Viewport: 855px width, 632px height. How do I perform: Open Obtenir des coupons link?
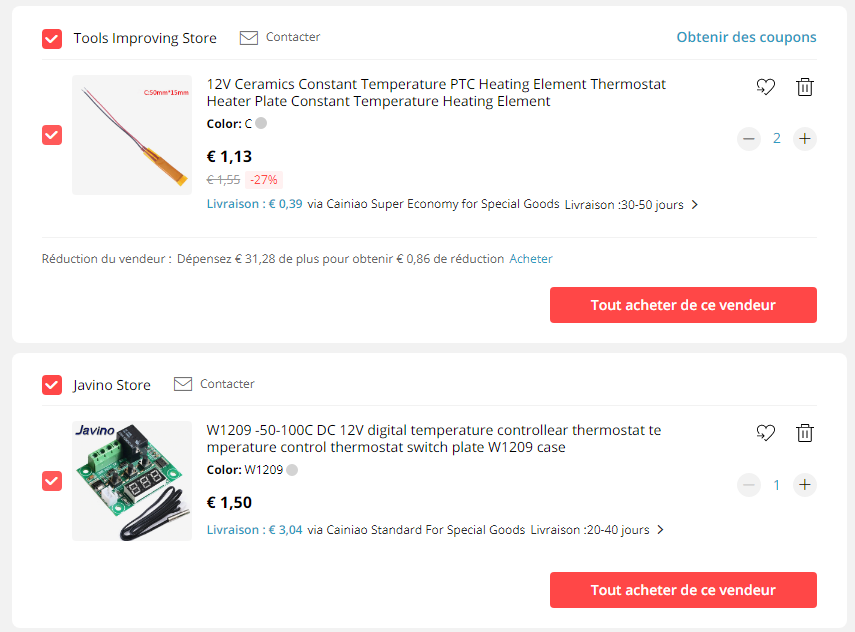(746, 37)
